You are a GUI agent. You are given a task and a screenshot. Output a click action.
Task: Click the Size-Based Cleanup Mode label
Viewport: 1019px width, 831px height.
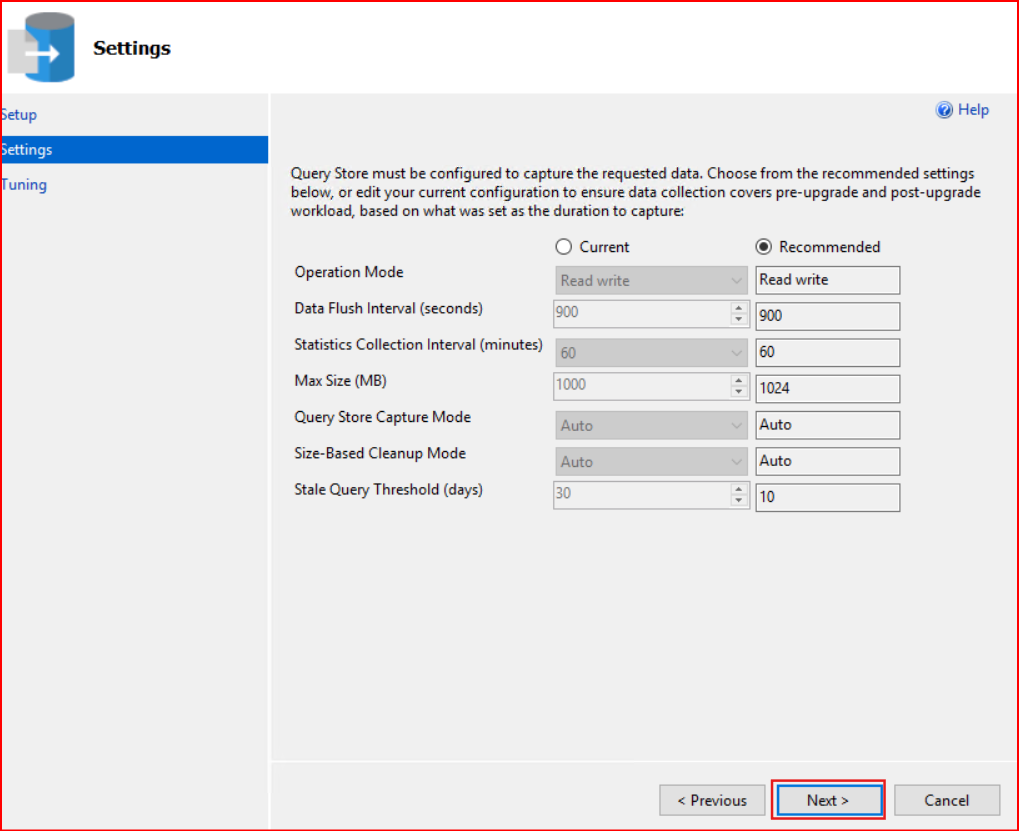click(380, 454)
